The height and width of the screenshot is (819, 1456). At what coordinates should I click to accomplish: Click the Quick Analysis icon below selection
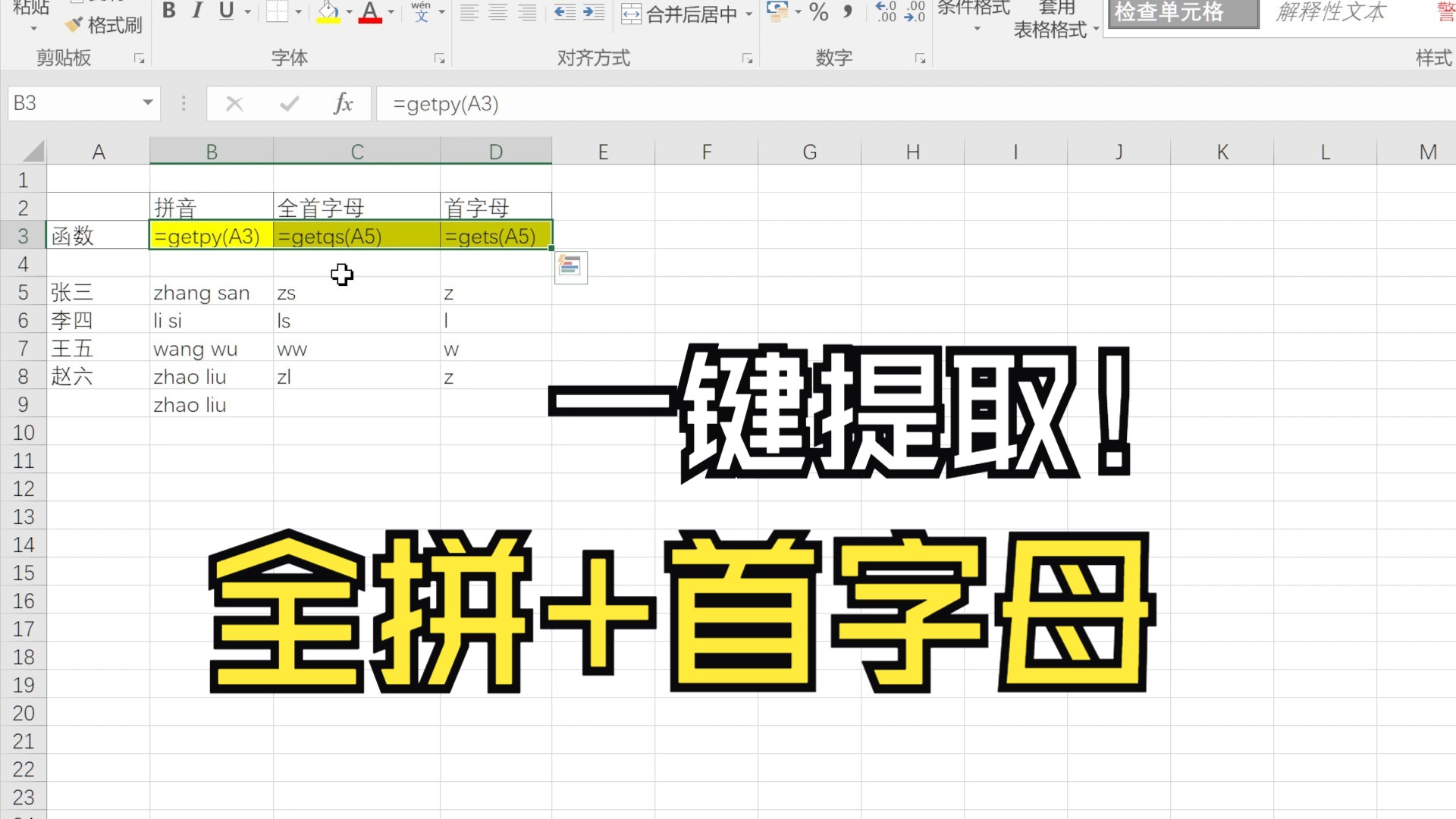[570, 267]
